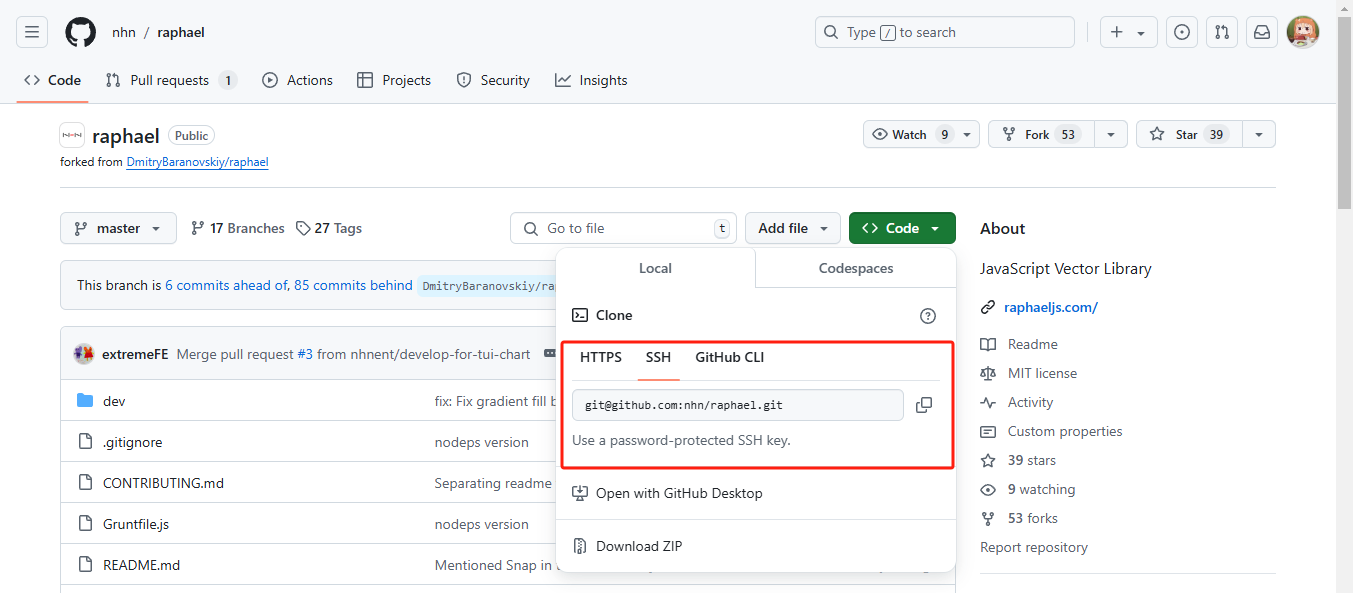
Task: Click the Go to file input
Action: 623,228
